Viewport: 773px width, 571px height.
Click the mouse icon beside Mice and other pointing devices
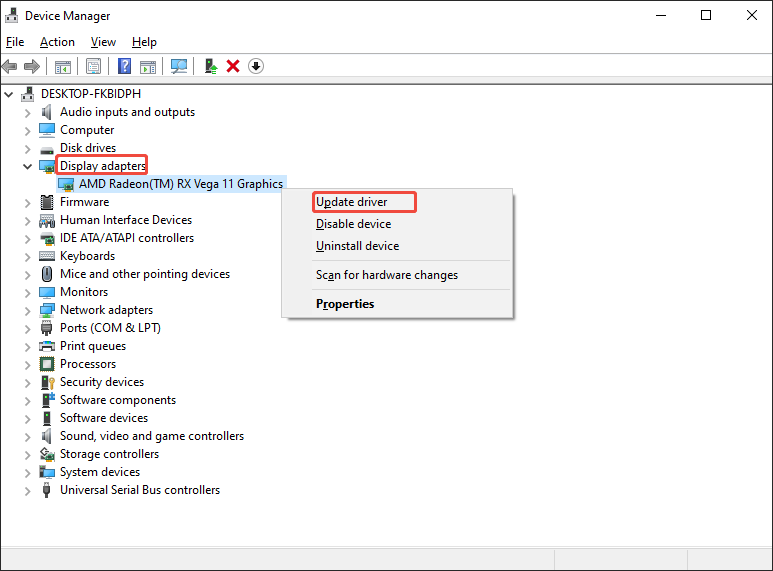47,274
